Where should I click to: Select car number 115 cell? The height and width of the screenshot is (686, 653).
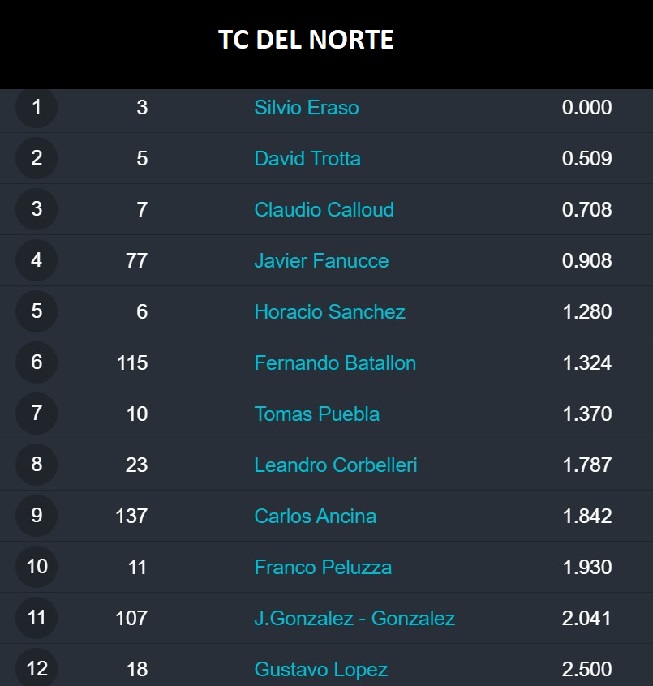click(x=133, y=363)
